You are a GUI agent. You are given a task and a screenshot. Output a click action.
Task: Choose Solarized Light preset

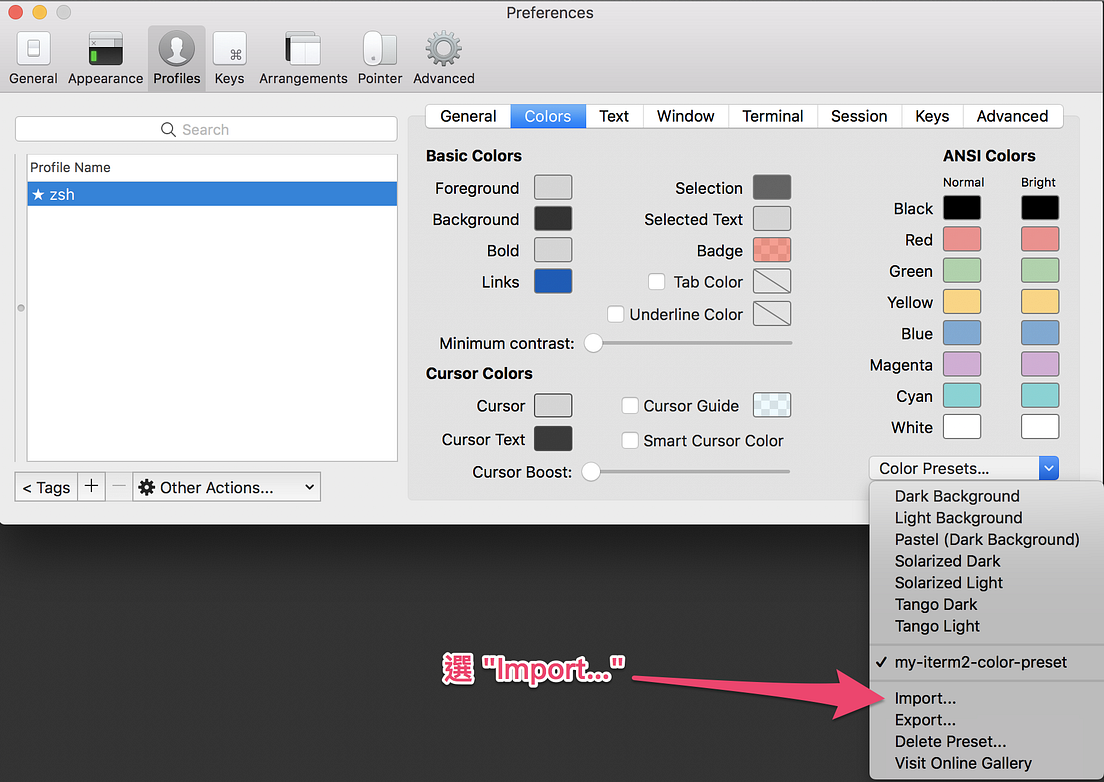986,583
